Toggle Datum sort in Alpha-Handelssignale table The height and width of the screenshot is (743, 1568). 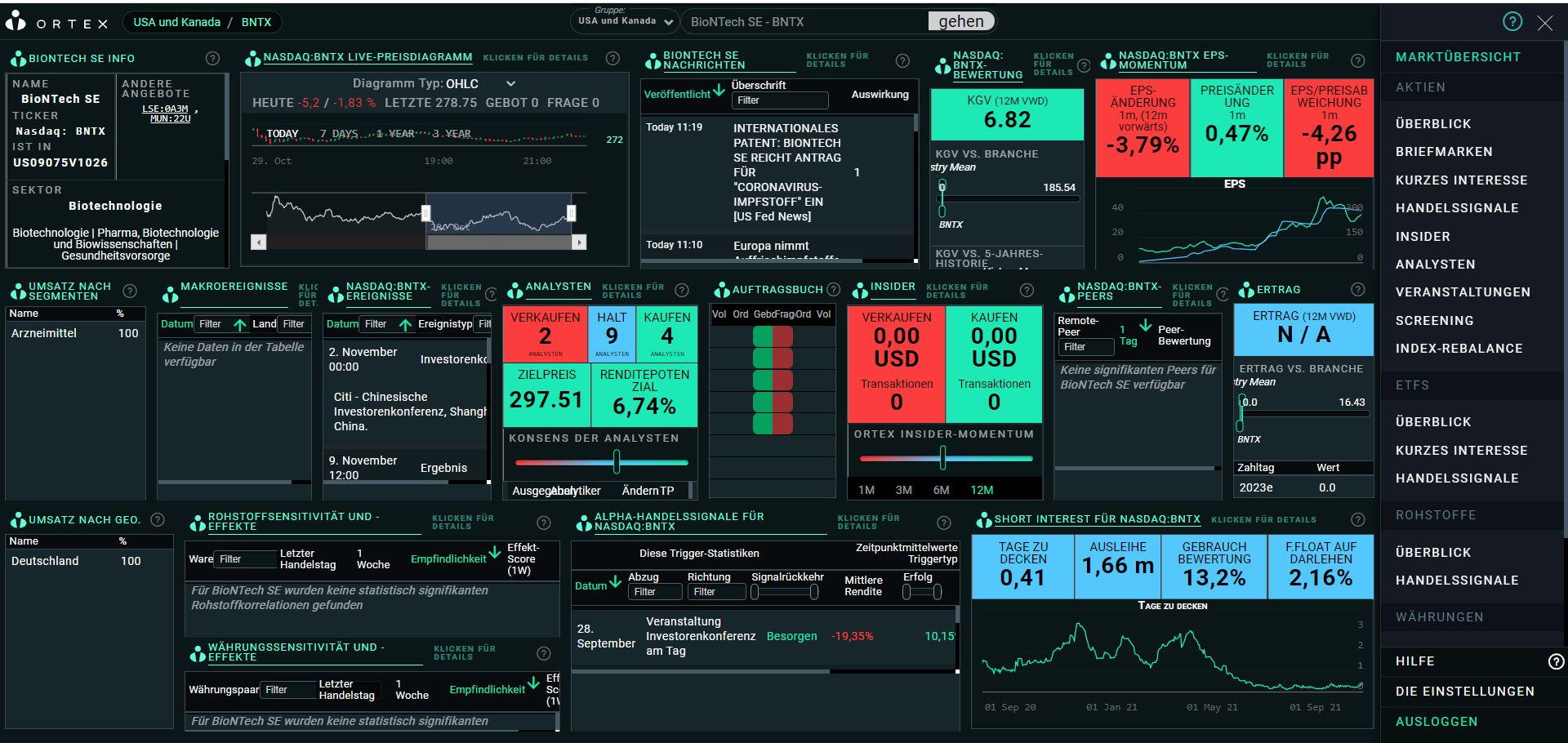coord(615,581)
